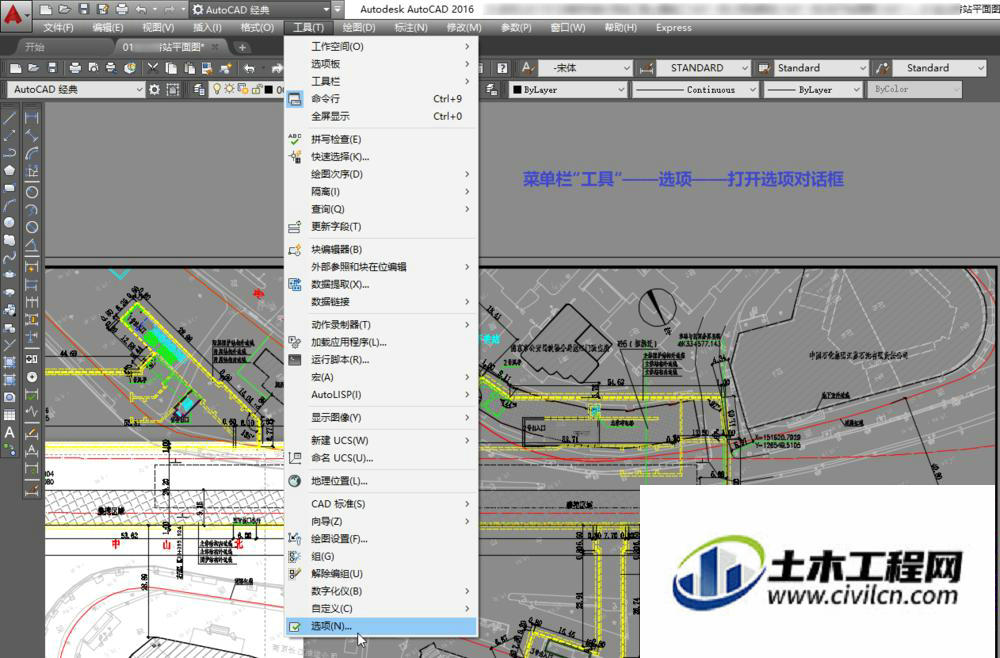The width and height of the screenshot is (1000, 658).
Task: Open the 编辑(E) menu
Action: coord(108,27)
